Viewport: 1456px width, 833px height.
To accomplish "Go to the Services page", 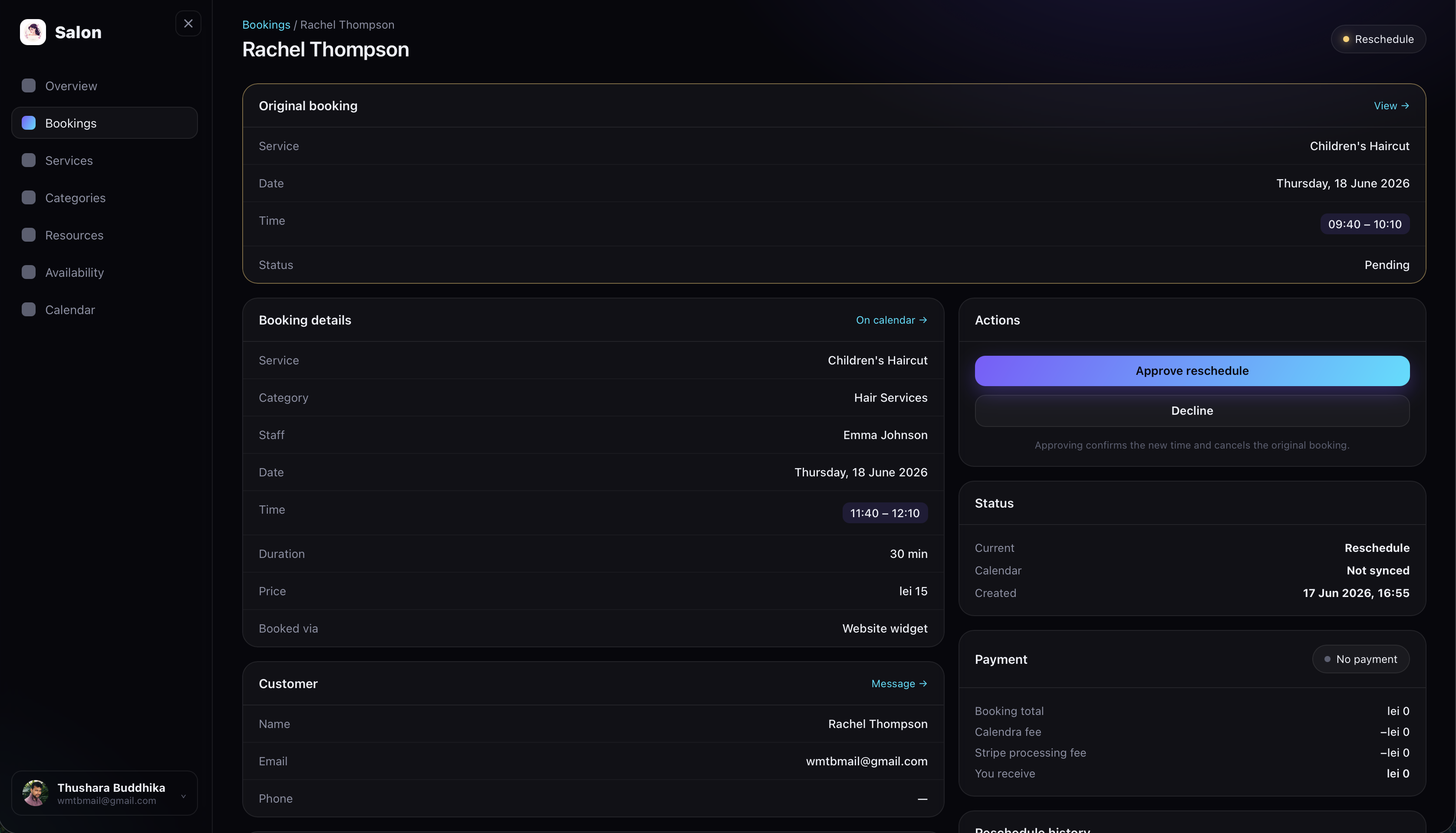I will coord(104,160).
